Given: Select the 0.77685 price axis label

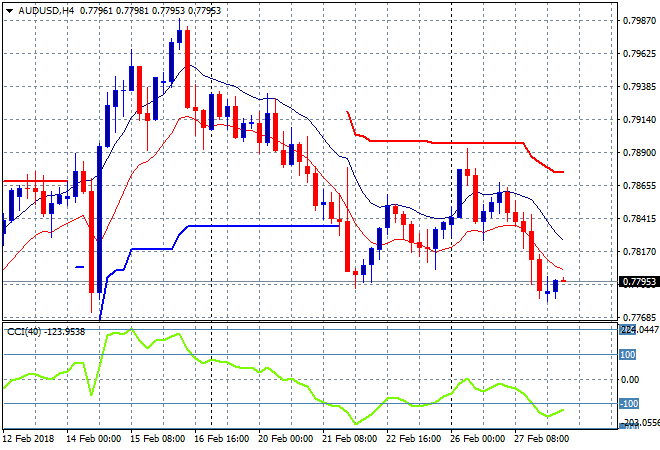Looking at the screenshot, I should [639, 317].
